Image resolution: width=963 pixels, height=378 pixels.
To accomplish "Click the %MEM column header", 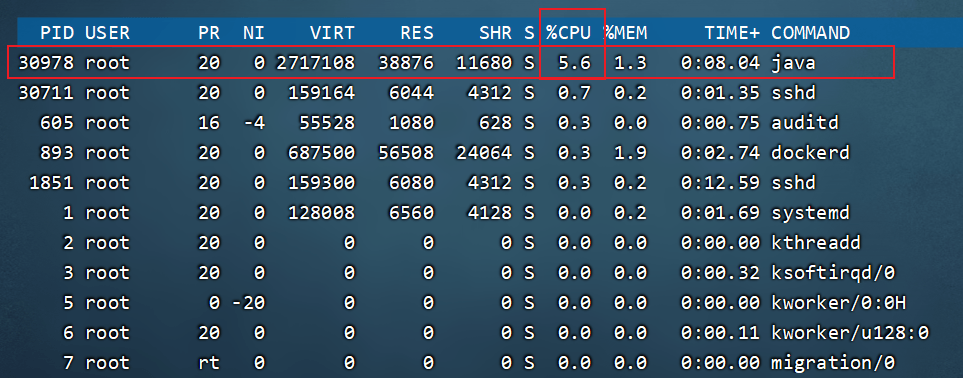I will click(x=625, y=33).
